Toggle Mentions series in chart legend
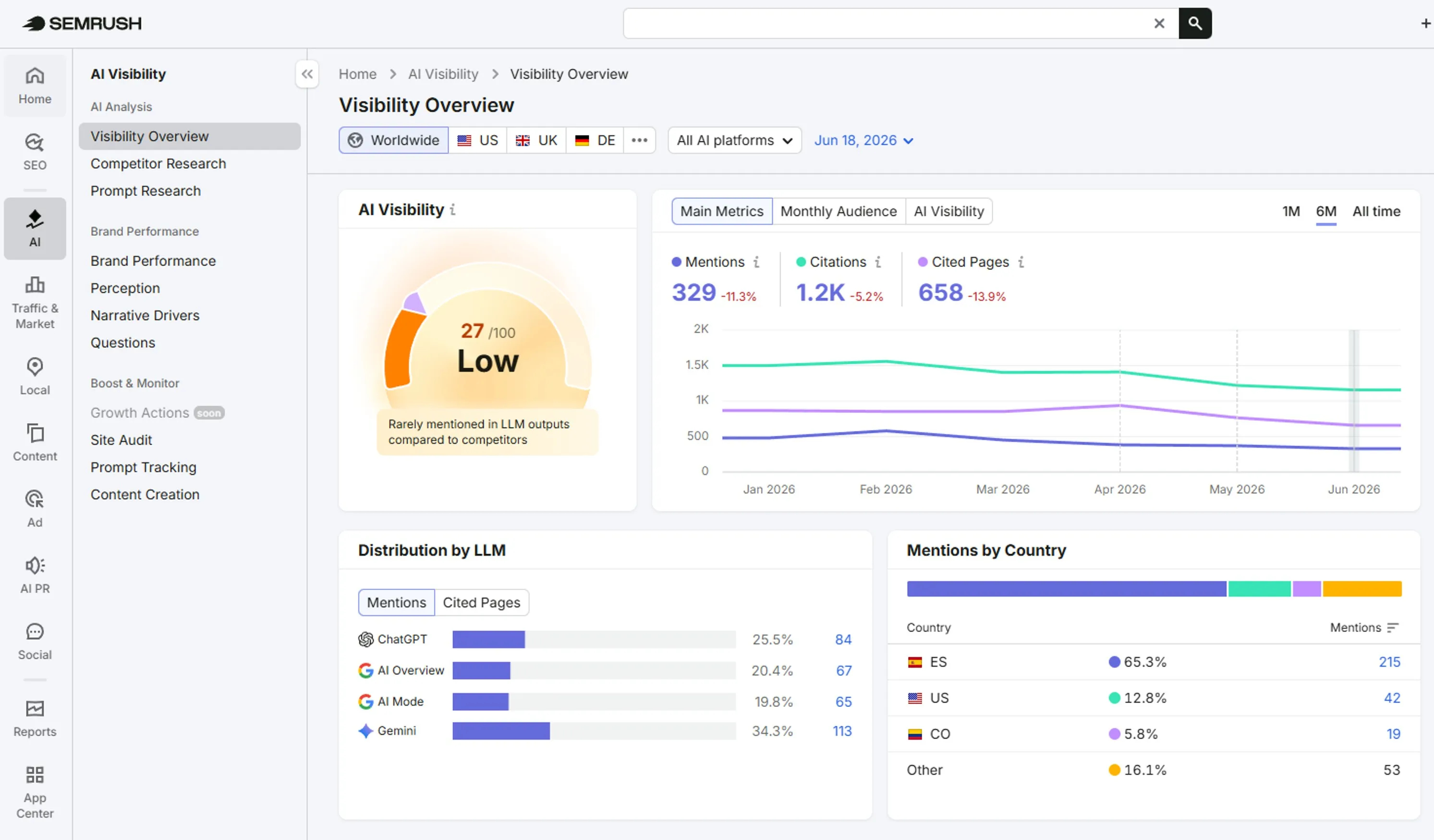Screen dimensions: 1434x840 click(x=708, y=262)
